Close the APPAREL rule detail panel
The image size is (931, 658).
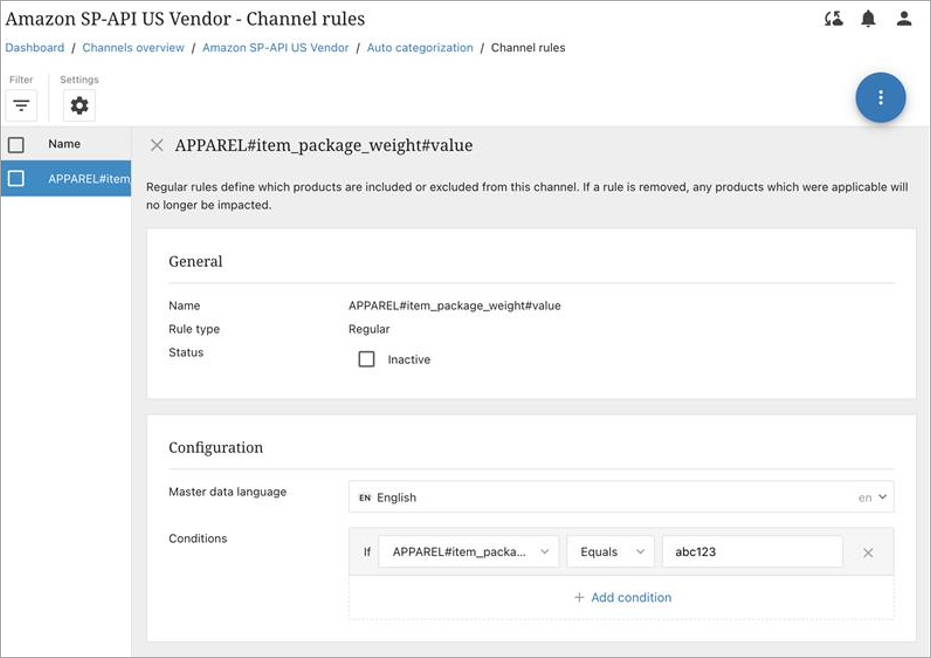coord(157,145)
